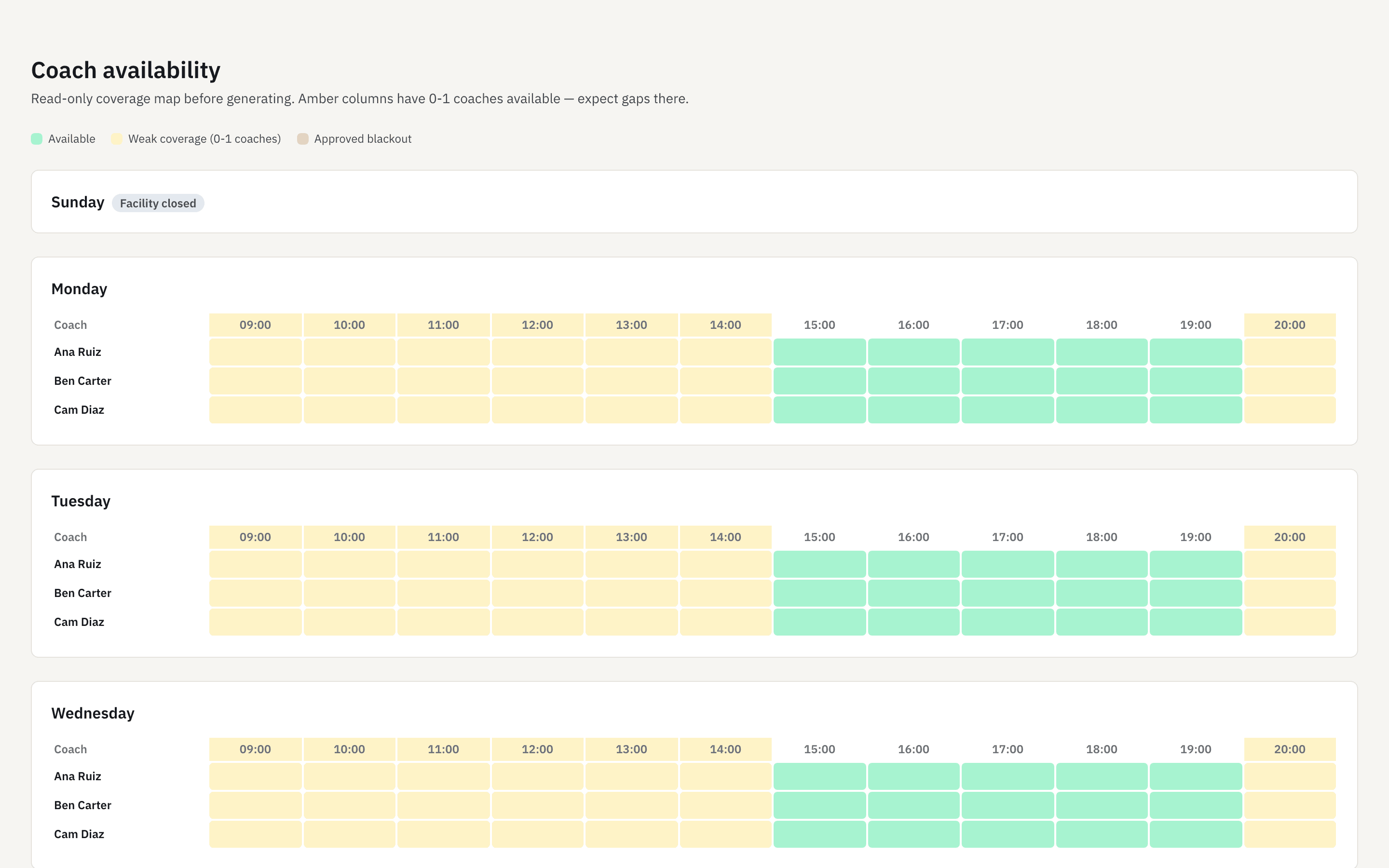Click Ana Ruiz's Monday 15:00 available cell
Viewport: 1389px width, 868px height.
pyautogui.click(x=819, y=352)
